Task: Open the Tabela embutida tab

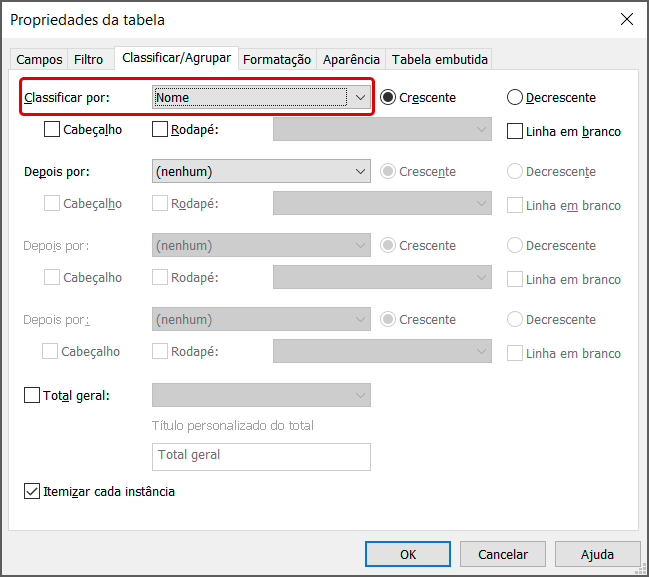Action: tap(440, 60)
